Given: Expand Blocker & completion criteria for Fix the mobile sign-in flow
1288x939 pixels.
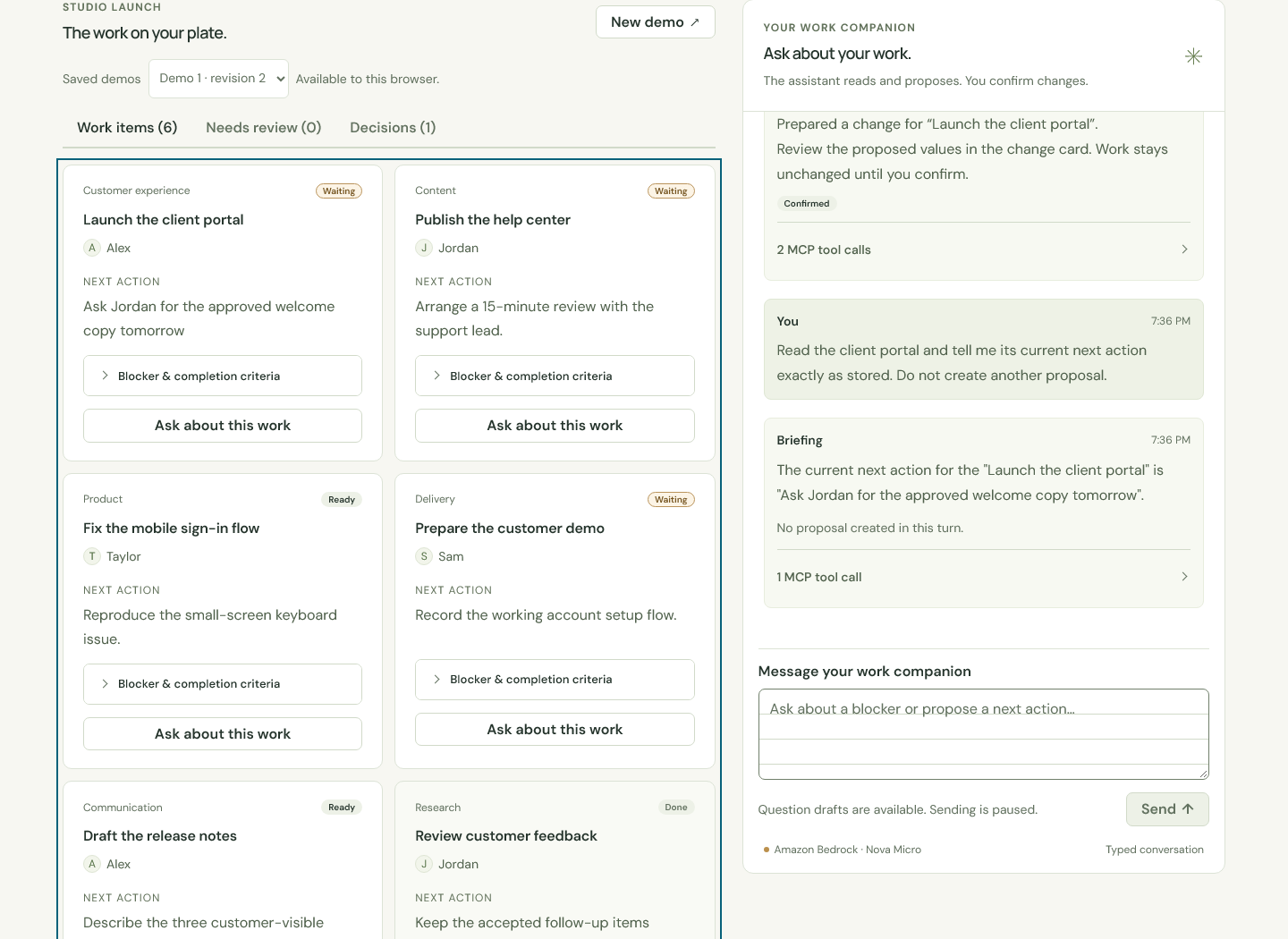Looking at the screenshot, I should tap(223, 684).
